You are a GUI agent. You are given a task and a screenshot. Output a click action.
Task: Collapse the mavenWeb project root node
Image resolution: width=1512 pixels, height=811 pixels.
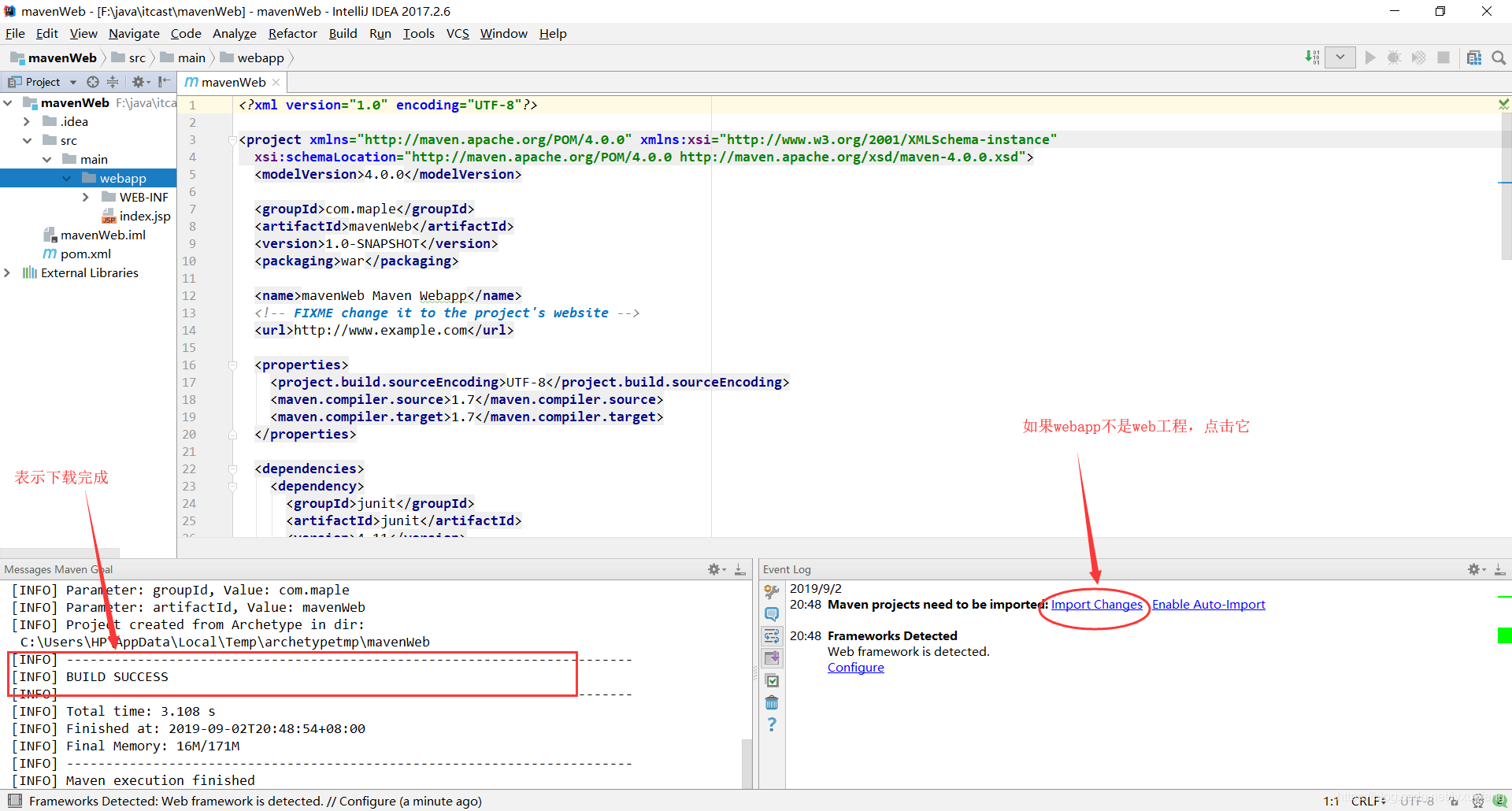point(8,102)
